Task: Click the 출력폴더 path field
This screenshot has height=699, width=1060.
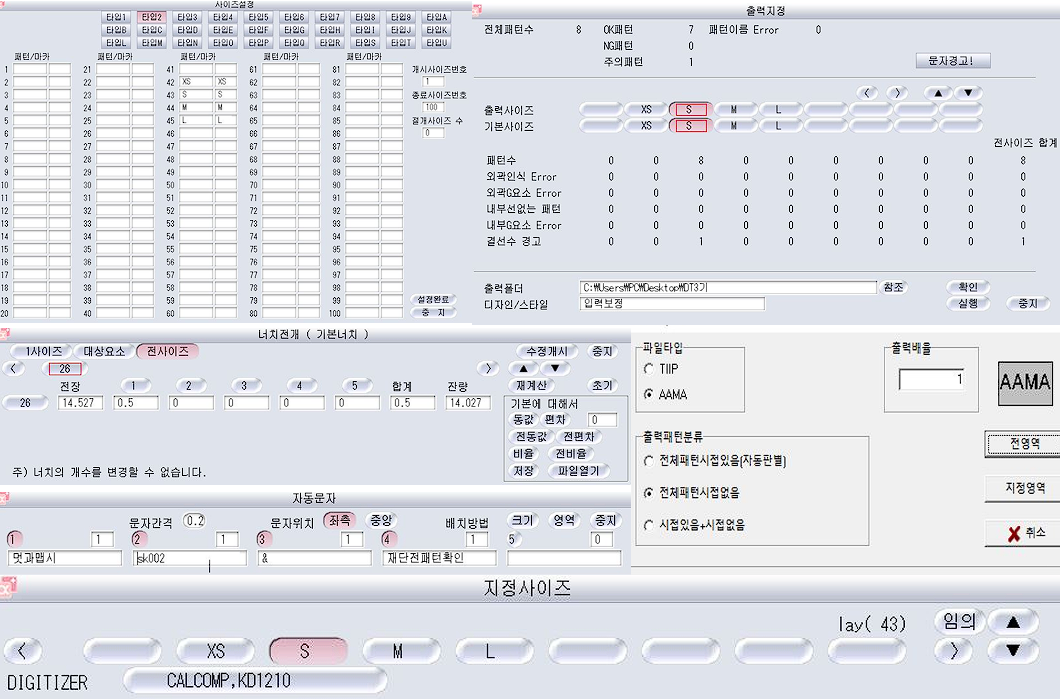Action: pyautogui.click(x=728, y=287)
